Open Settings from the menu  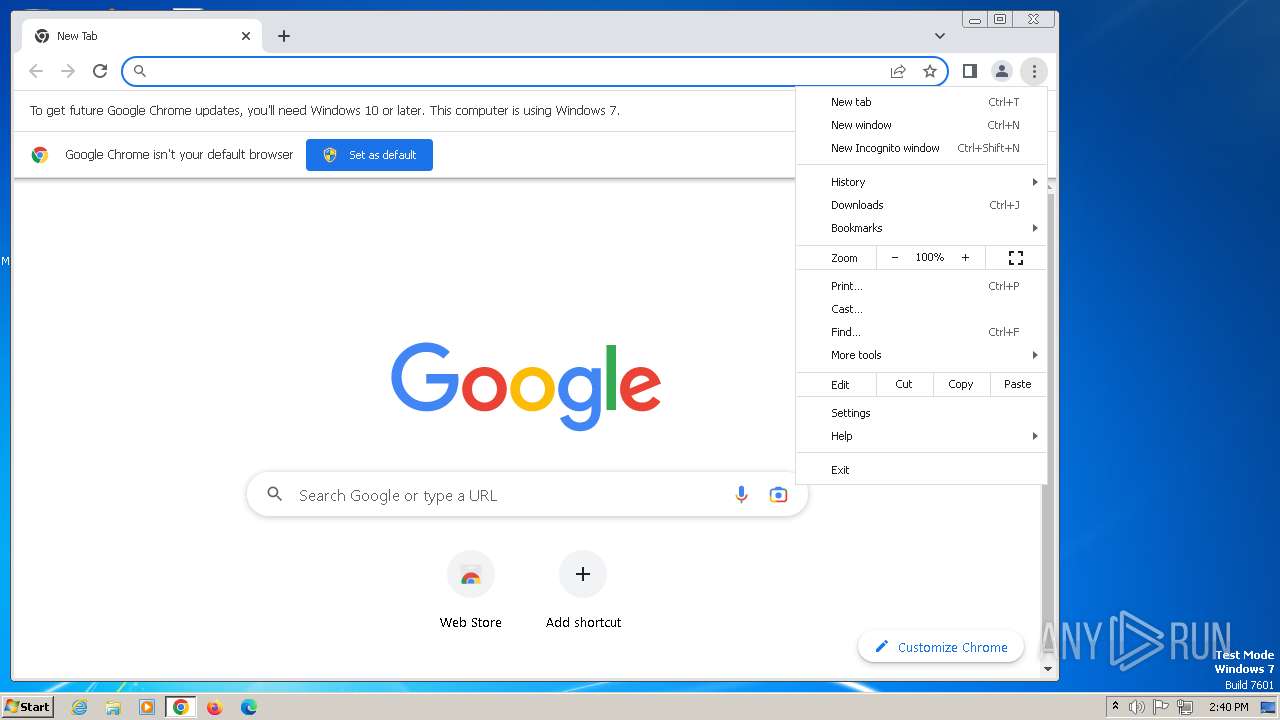(922, 413)
